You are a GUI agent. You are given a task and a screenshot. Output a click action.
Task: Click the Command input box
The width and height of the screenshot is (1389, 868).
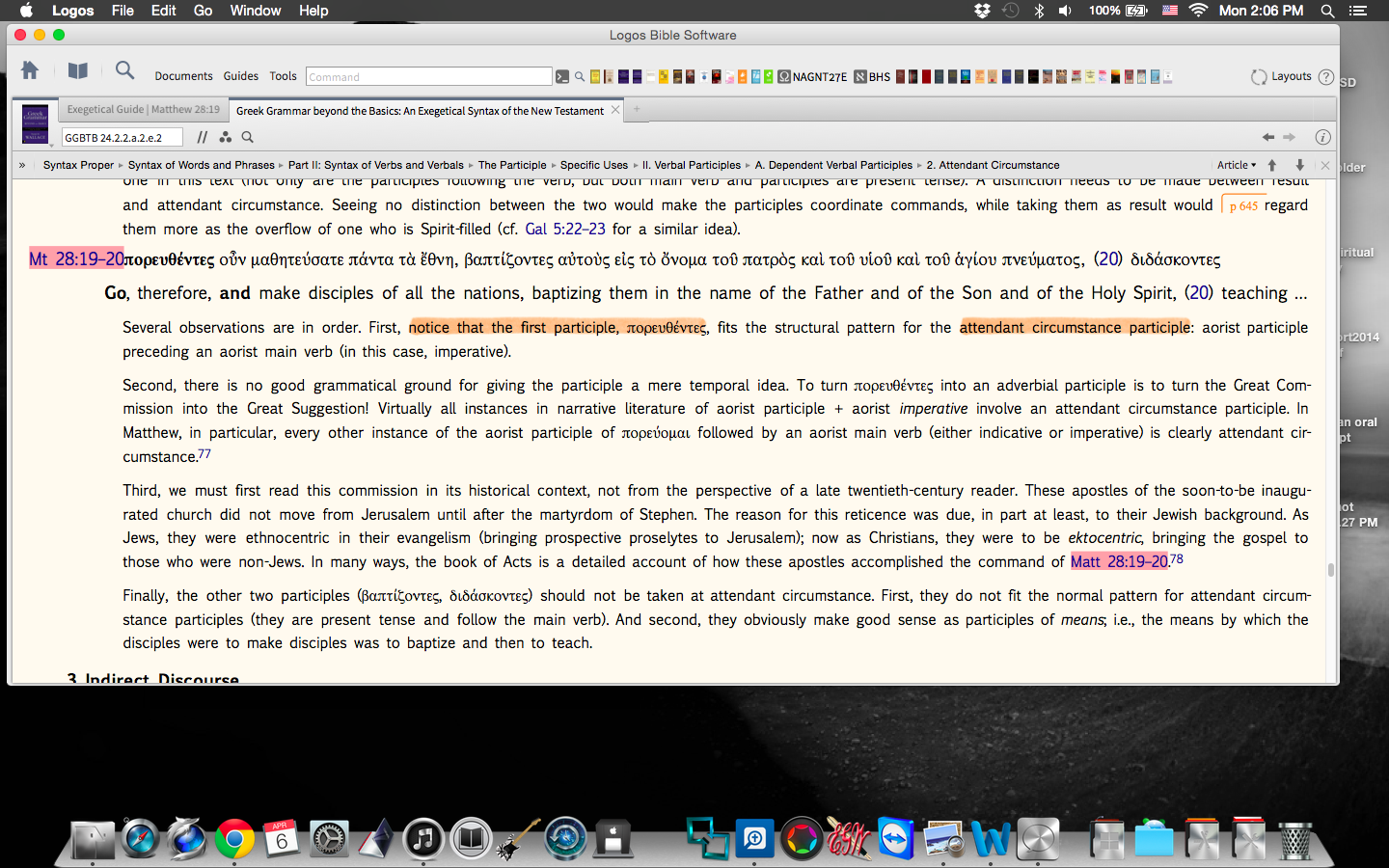pos(429,76)
